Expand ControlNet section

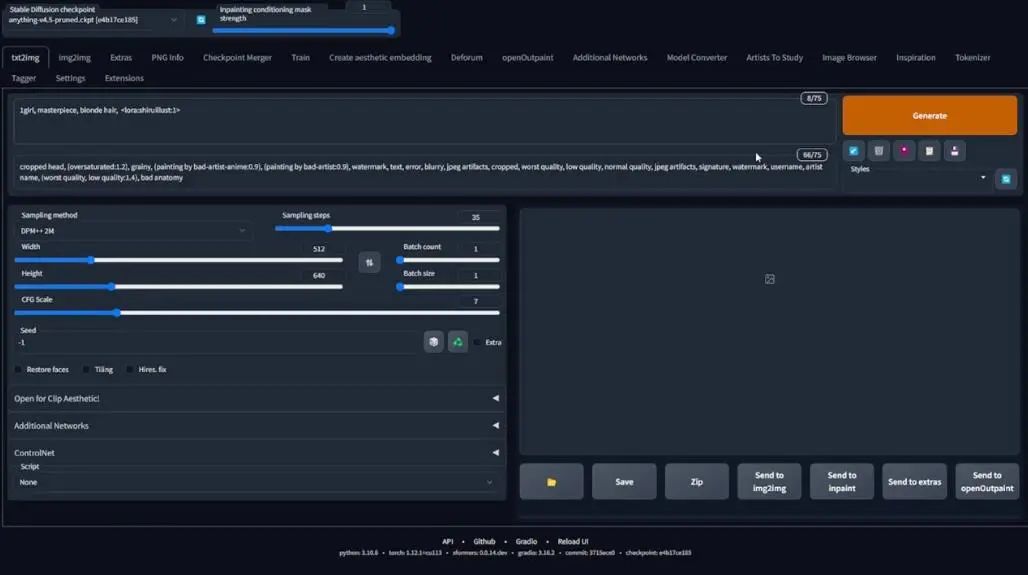[256, 453]
